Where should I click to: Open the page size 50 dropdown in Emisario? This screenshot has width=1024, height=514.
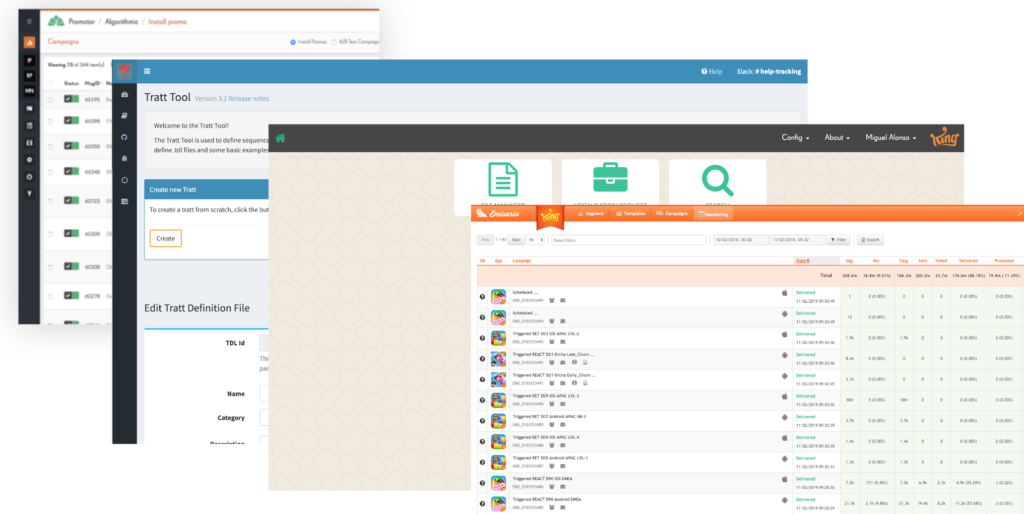pos(536,240)
